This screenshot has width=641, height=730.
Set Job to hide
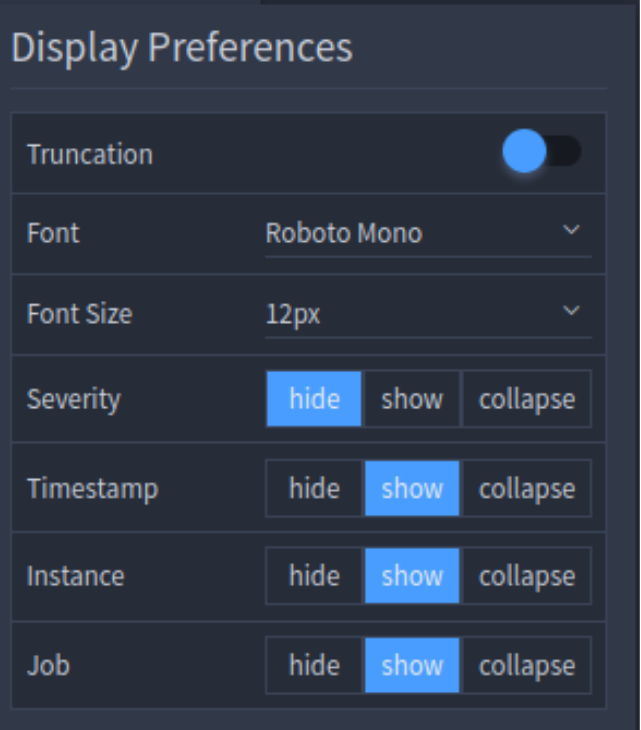point(314,665)
